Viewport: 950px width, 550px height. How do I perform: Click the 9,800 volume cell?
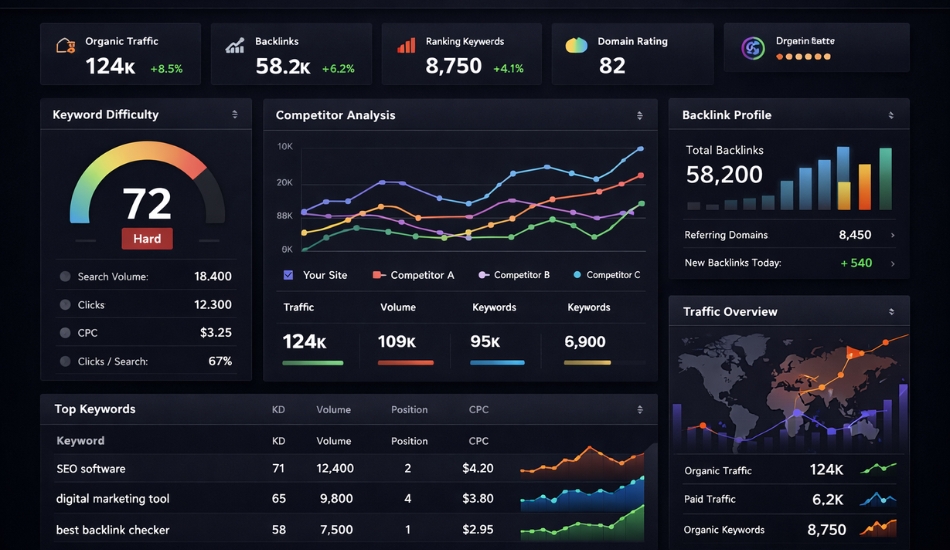pyautogui.click(x=336, y=499)
